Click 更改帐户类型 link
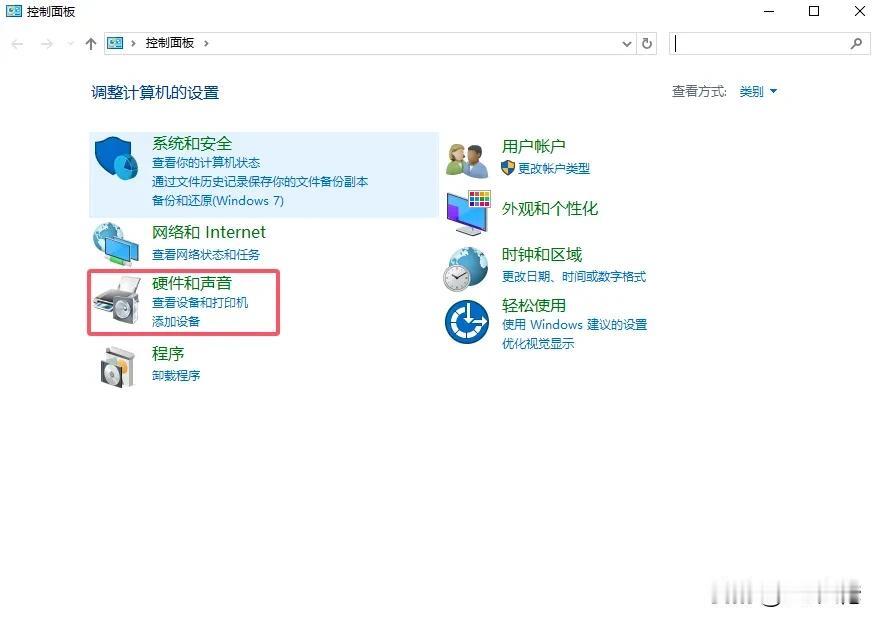 553,168
